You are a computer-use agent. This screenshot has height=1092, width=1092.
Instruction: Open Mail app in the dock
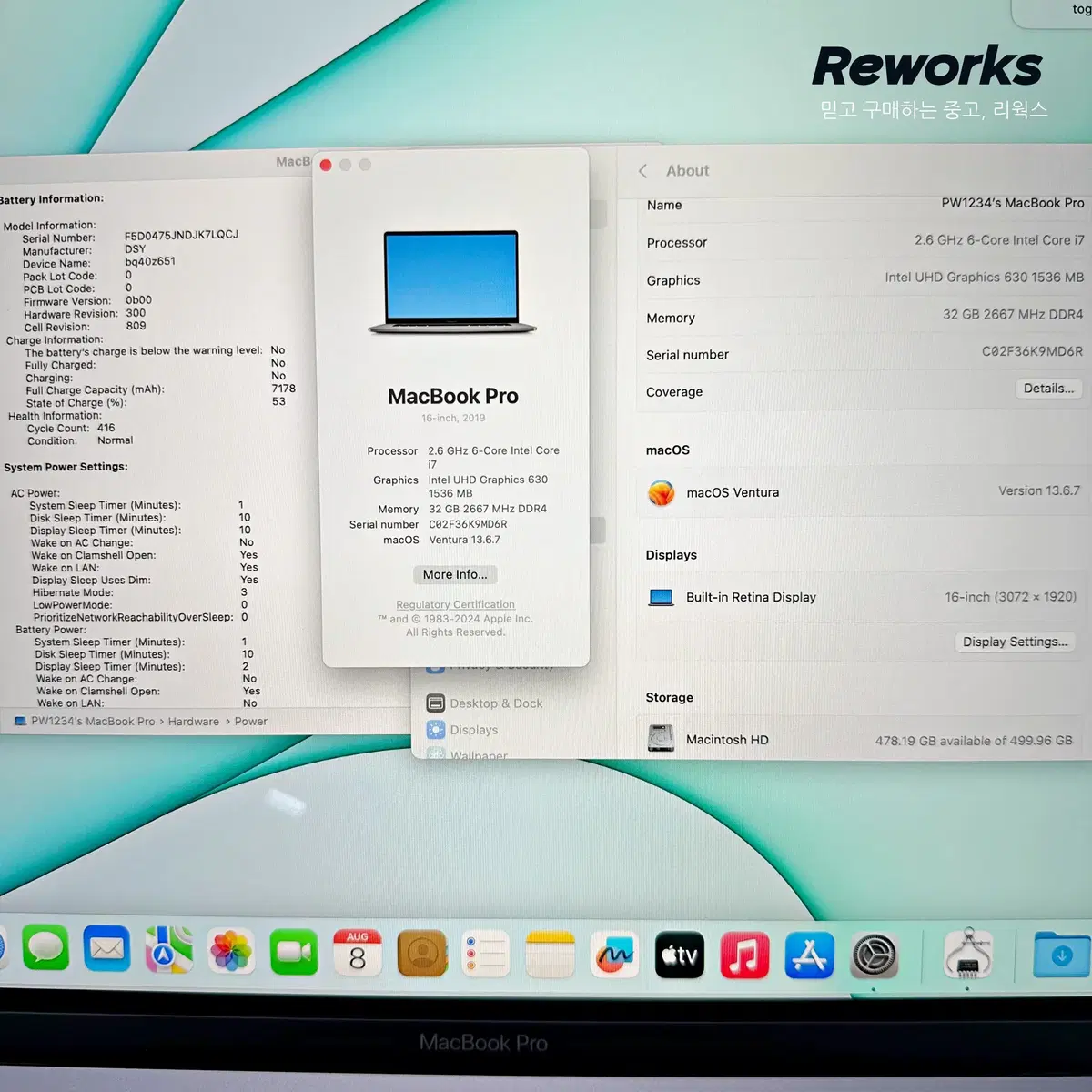coord(106,950)
